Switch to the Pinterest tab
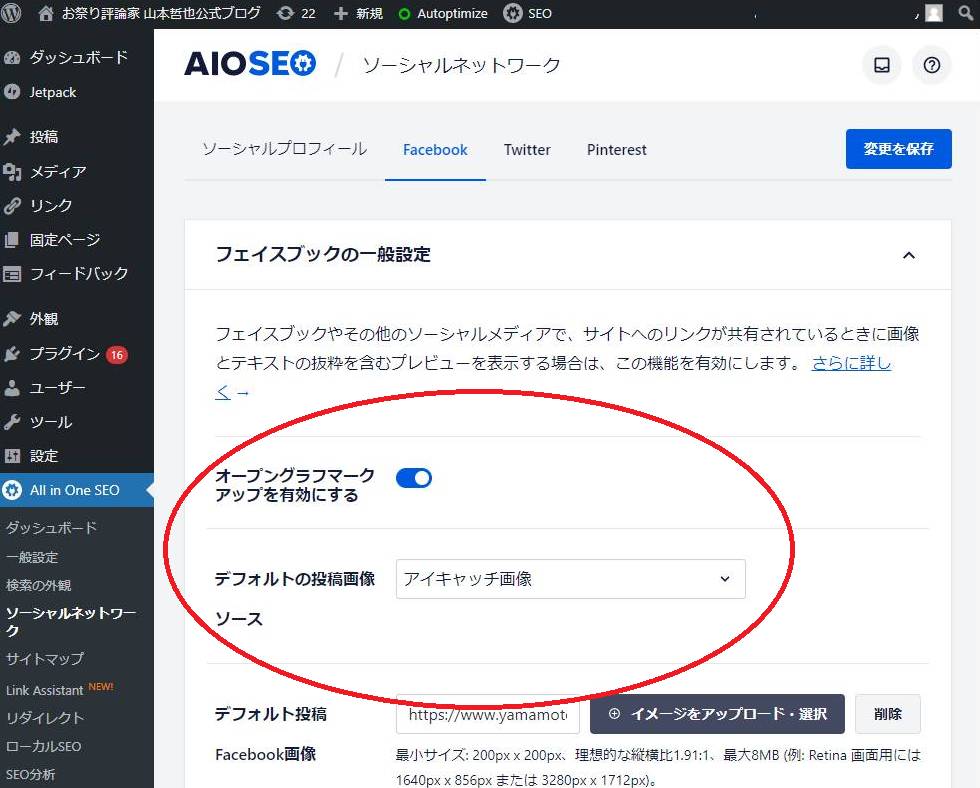The height and width of the screenshot is (788, 980). (x=616, y=150)
